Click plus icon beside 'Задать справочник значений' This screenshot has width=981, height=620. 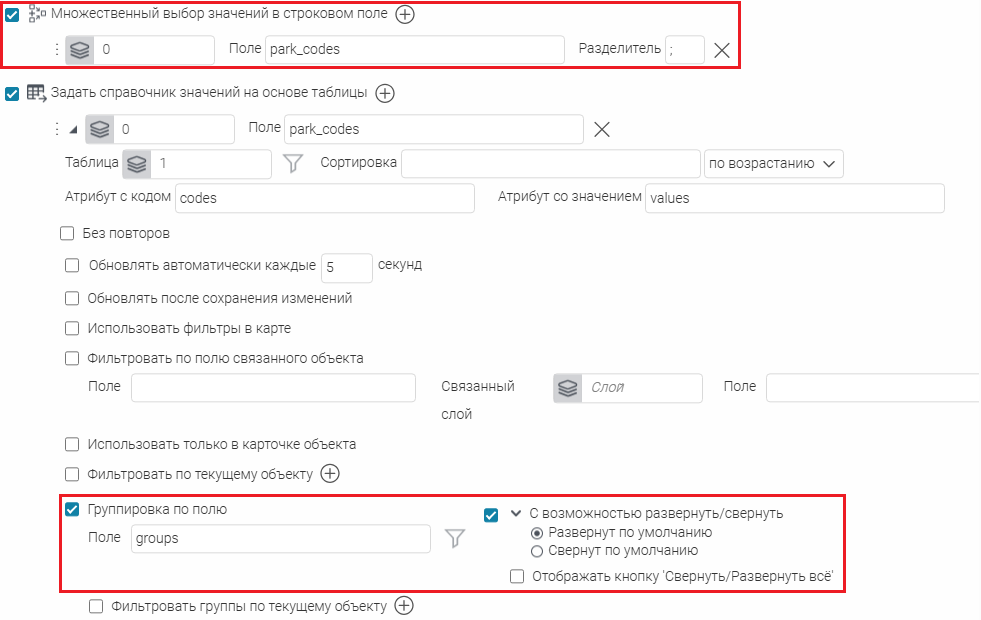click(385, 94)
